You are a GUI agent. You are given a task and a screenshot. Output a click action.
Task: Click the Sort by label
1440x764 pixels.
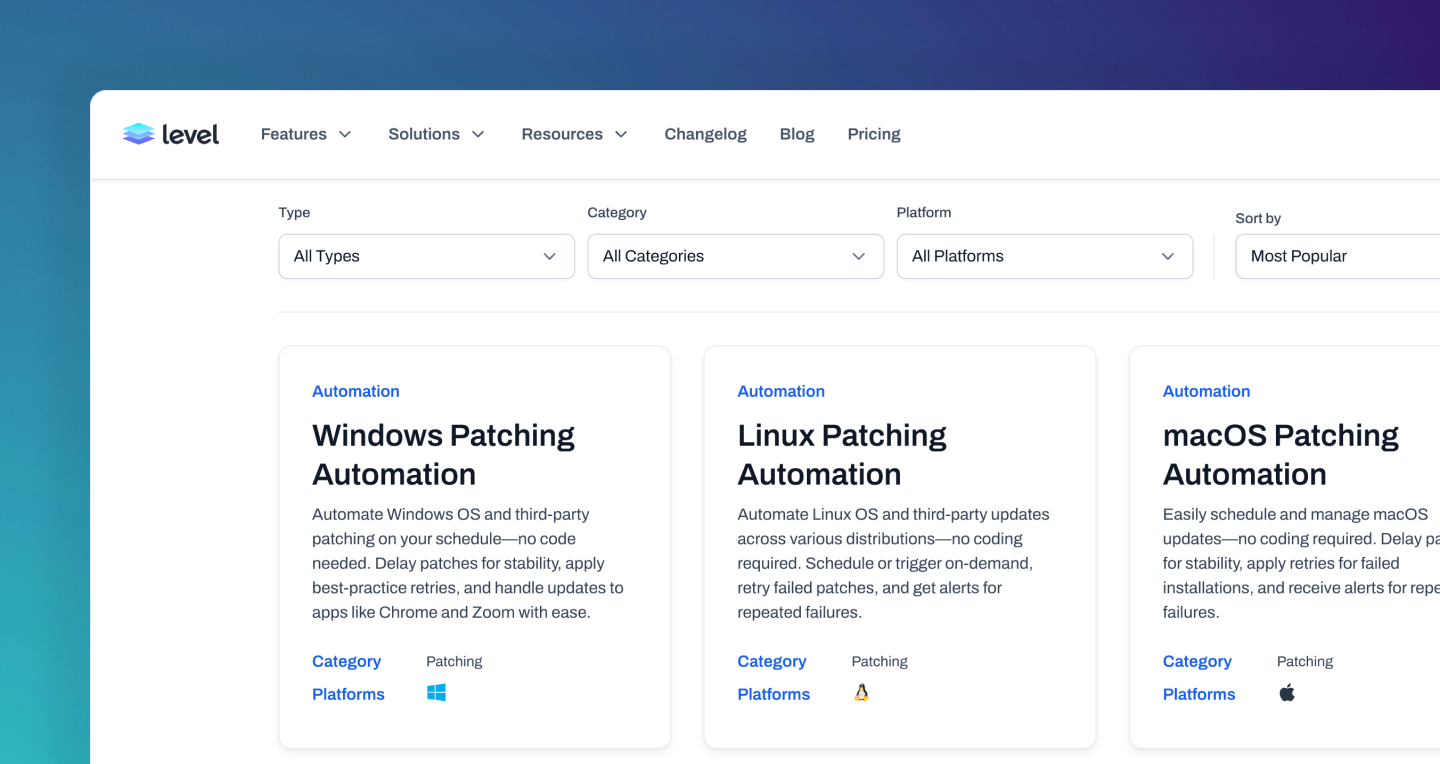pos(1258,218)
